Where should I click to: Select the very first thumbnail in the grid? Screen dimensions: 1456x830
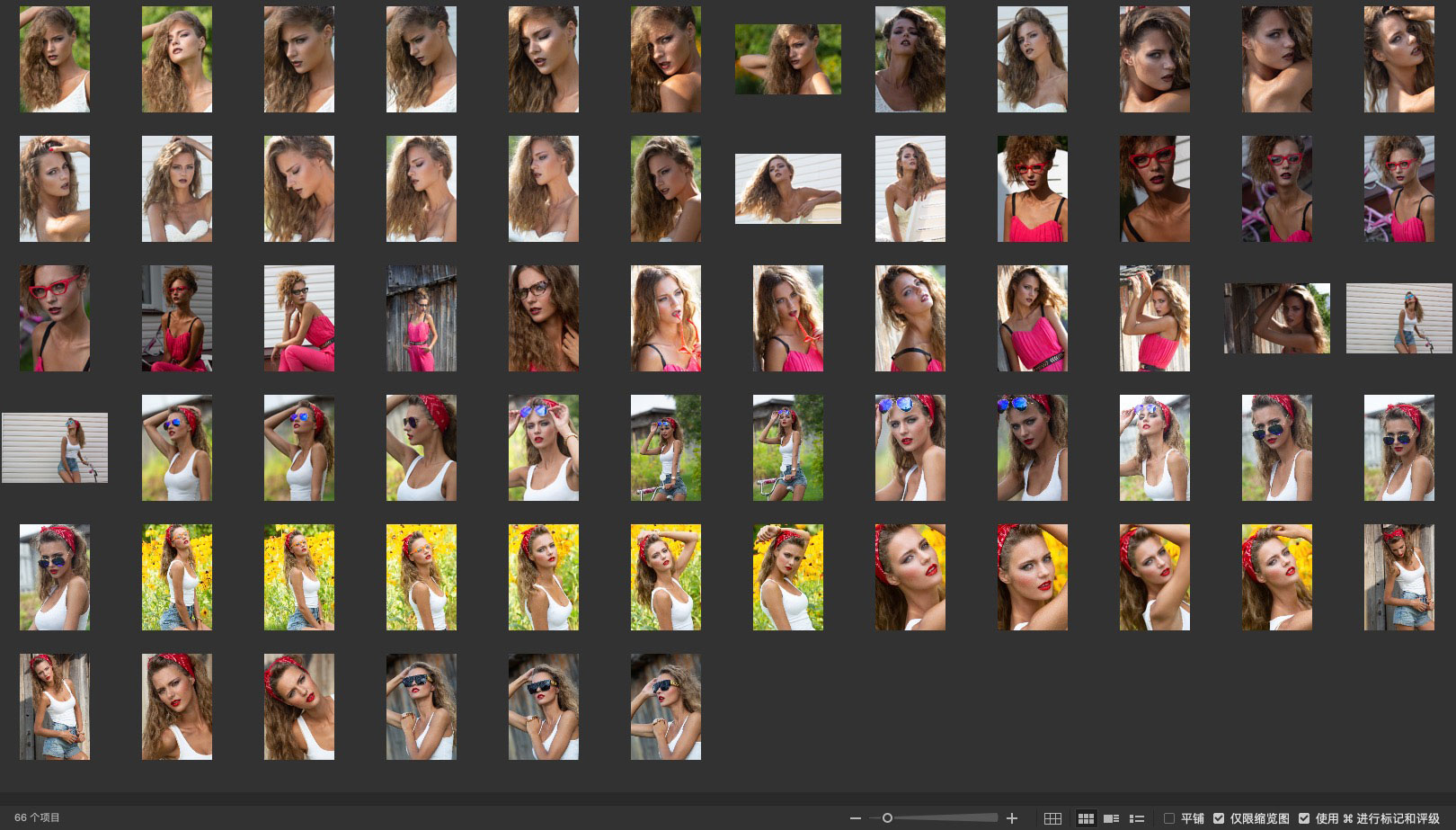(x=55, y=59)
